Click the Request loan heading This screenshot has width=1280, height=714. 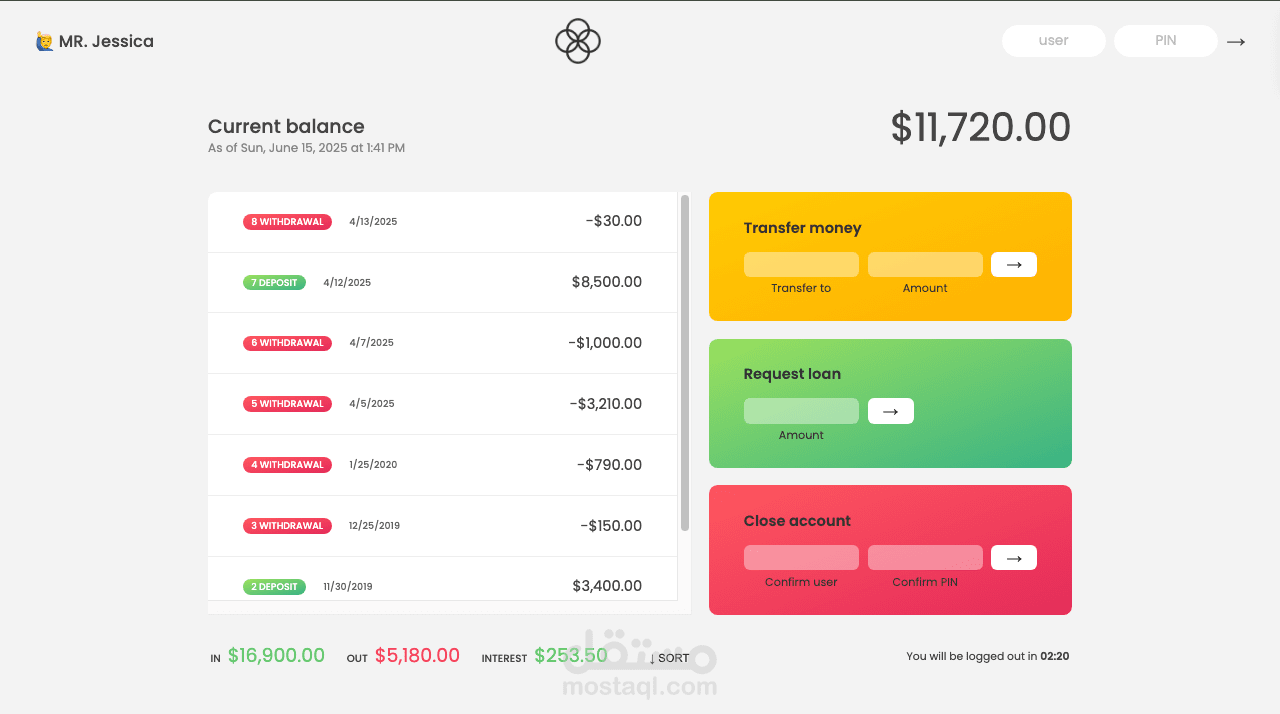coord(792,374)
